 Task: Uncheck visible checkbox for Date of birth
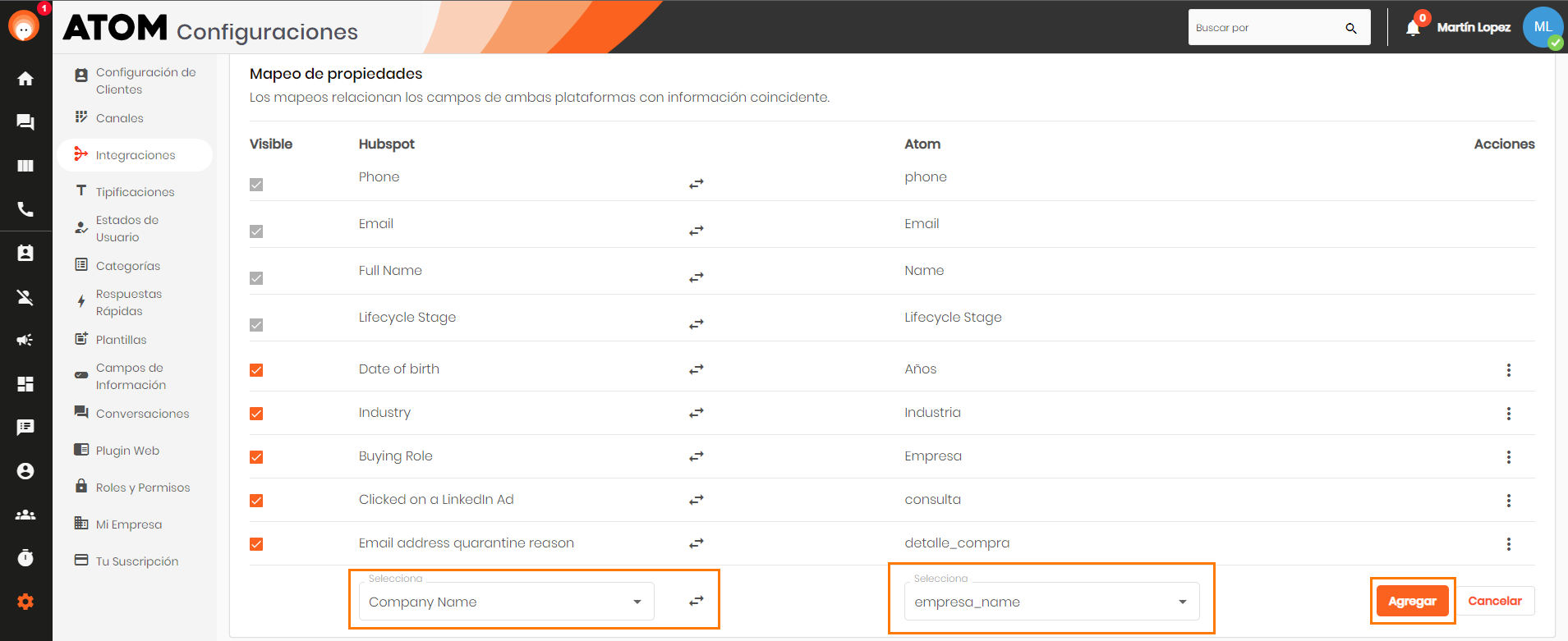coord(256,370)
